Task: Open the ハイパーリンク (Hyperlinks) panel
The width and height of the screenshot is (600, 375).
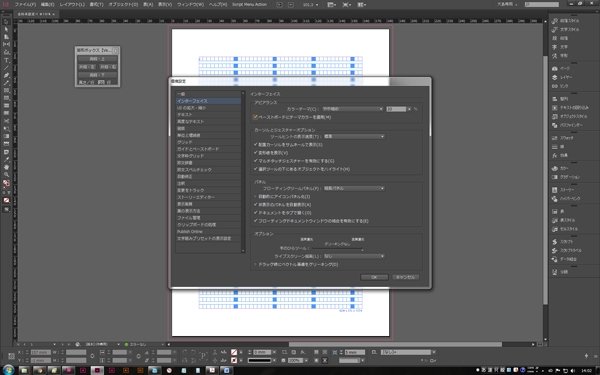Action: pos(566,199)
